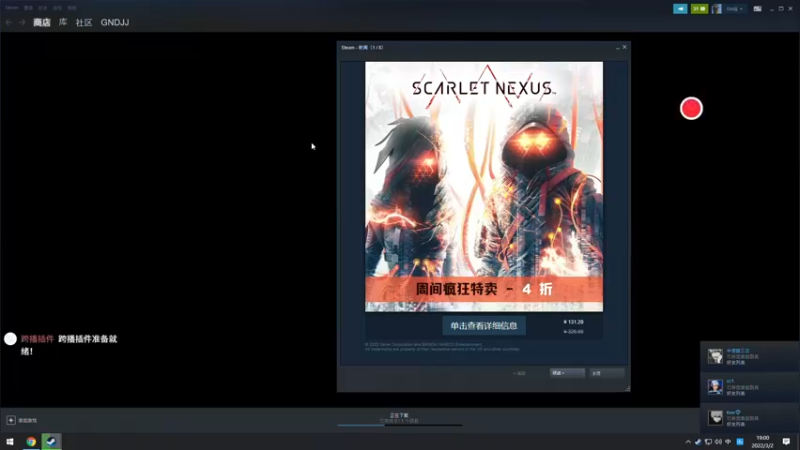Click the 单击查看详细信息 button
800x450 pixels.
pyautogui.click(x=484, y=326)
